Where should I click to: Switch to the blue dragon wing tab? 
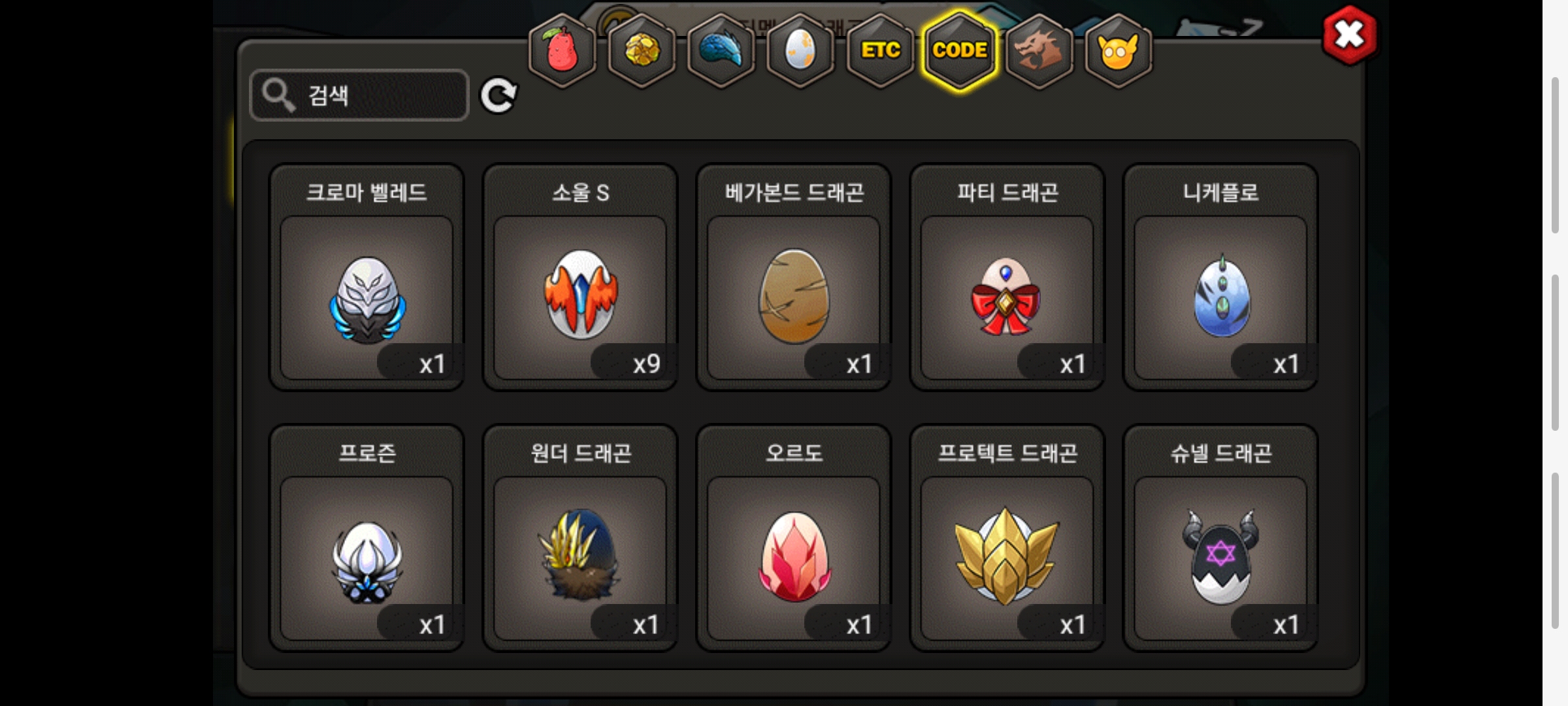(721, 50)
